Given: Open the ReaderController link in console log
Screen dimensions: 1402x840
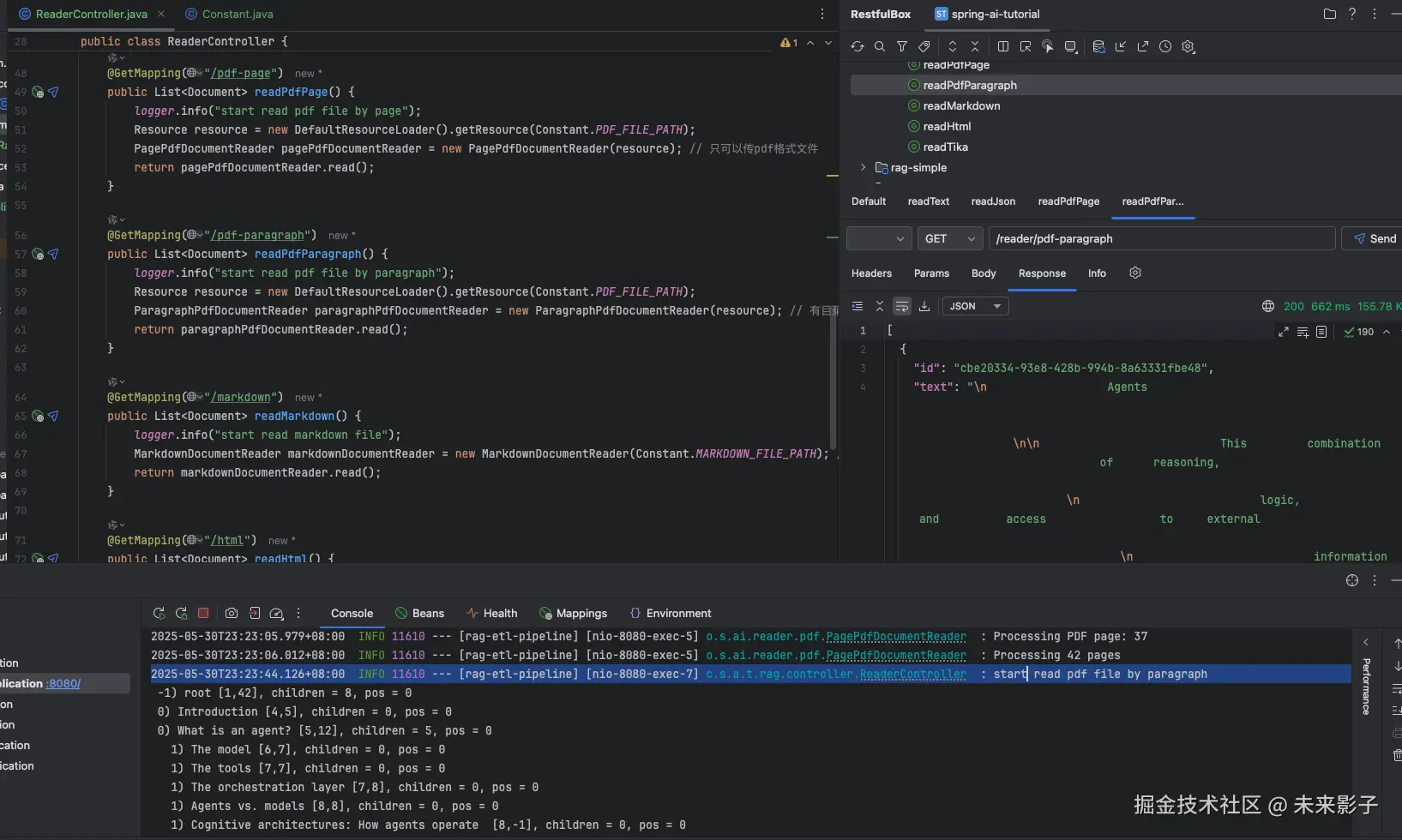Looking at the screenshot, I should point(912,674).
